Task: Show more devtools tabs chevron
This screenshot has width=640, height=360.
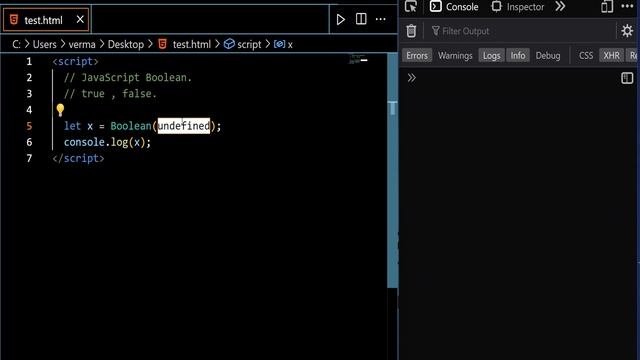Action: pos(560,7)
